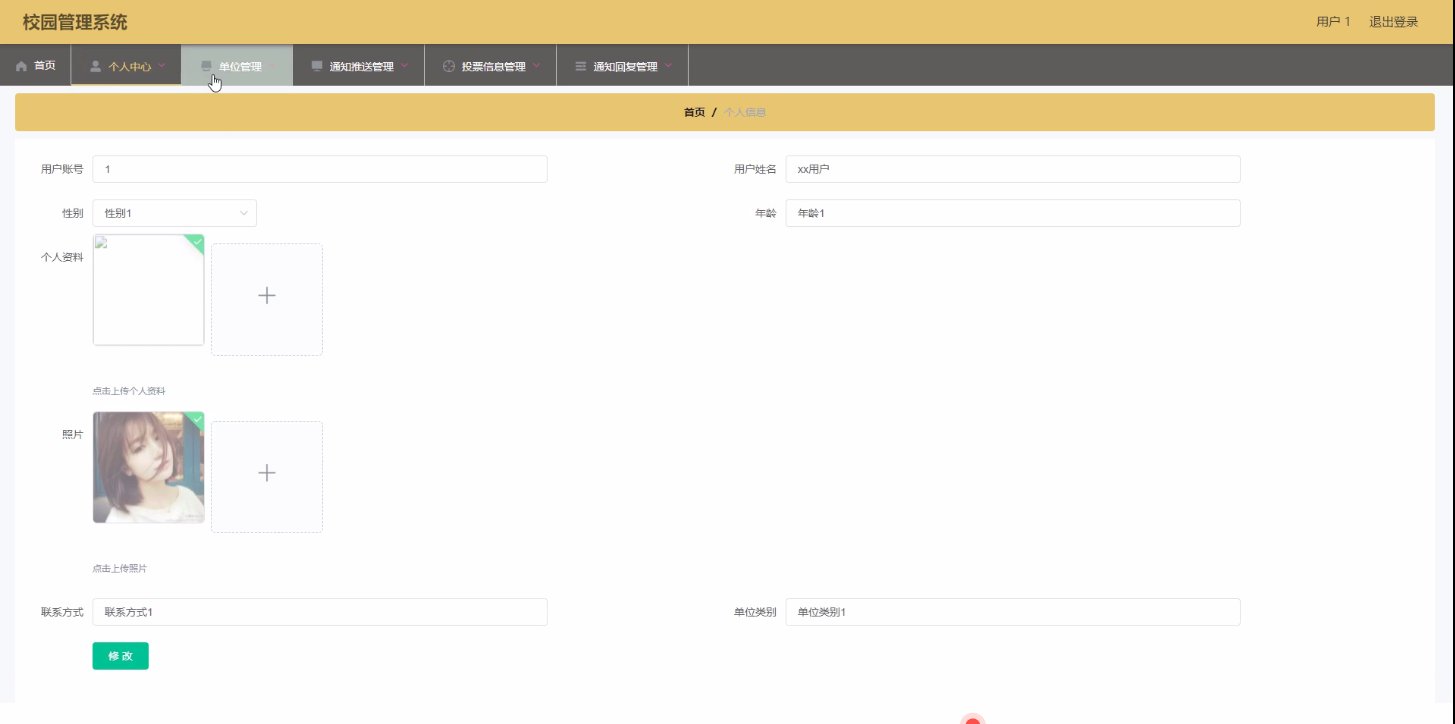1455x724 pixels.
Task: Click the list icon beside 通知回复管理
Action: [581, 66]
